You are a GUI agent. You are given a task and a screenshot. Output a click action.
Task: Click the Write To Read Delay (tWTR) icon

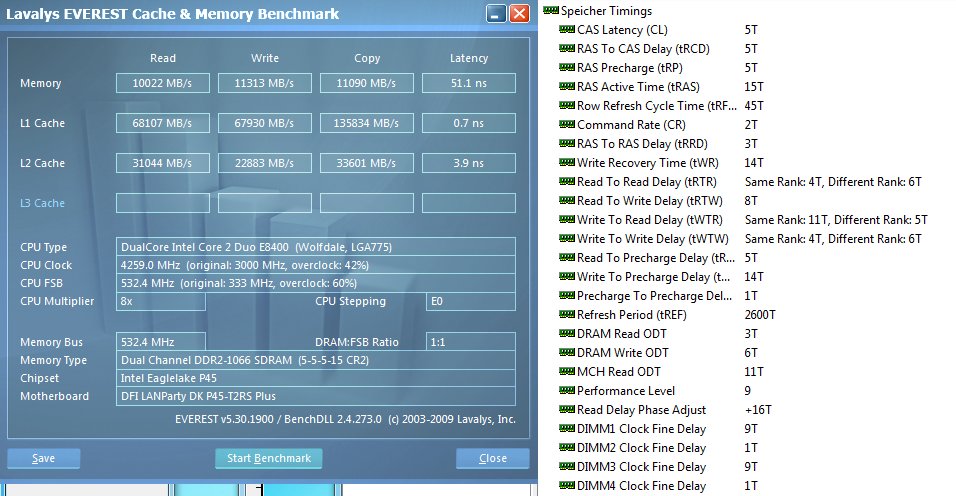[567, 219]
